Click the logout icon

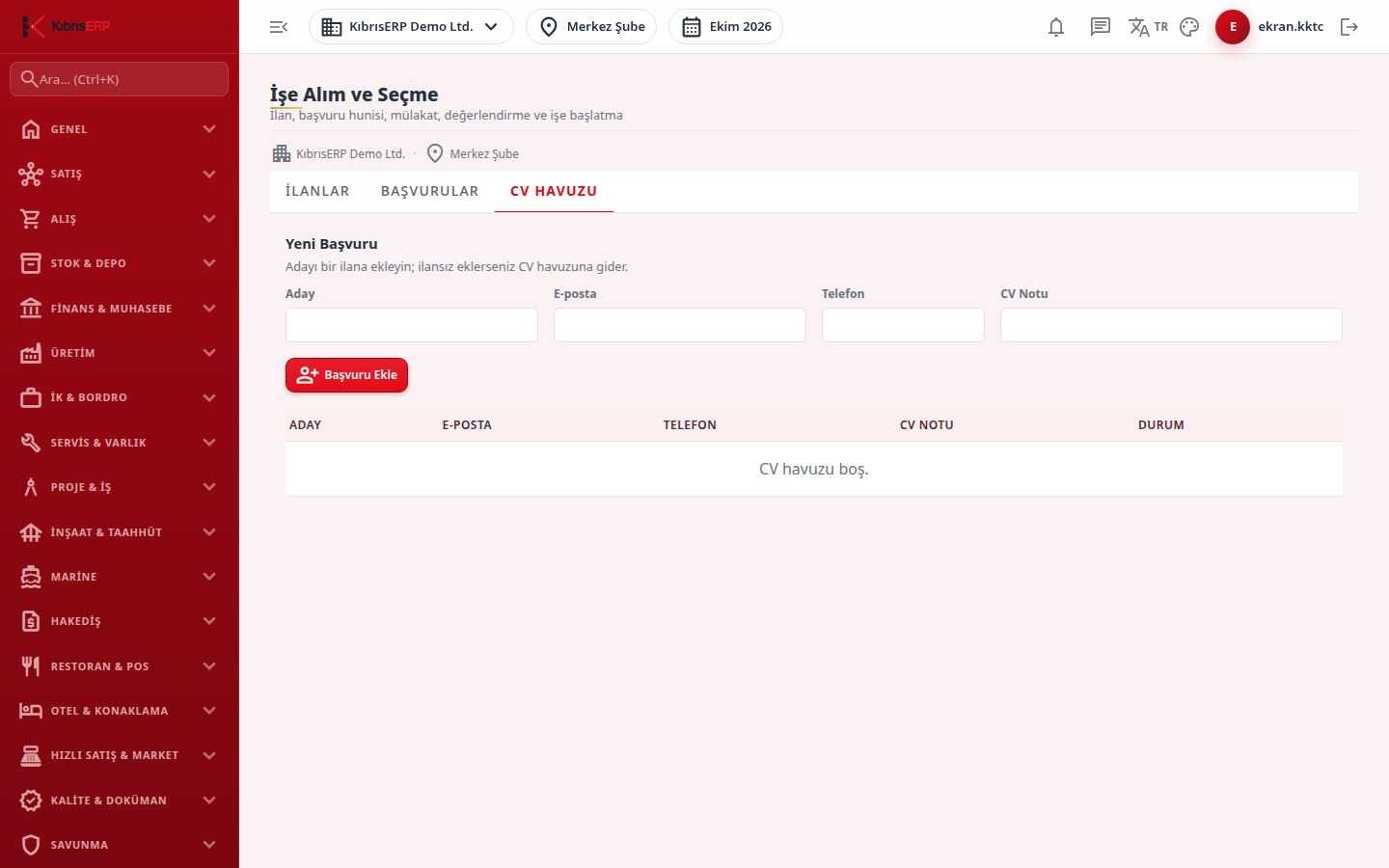pos(1349,27)
